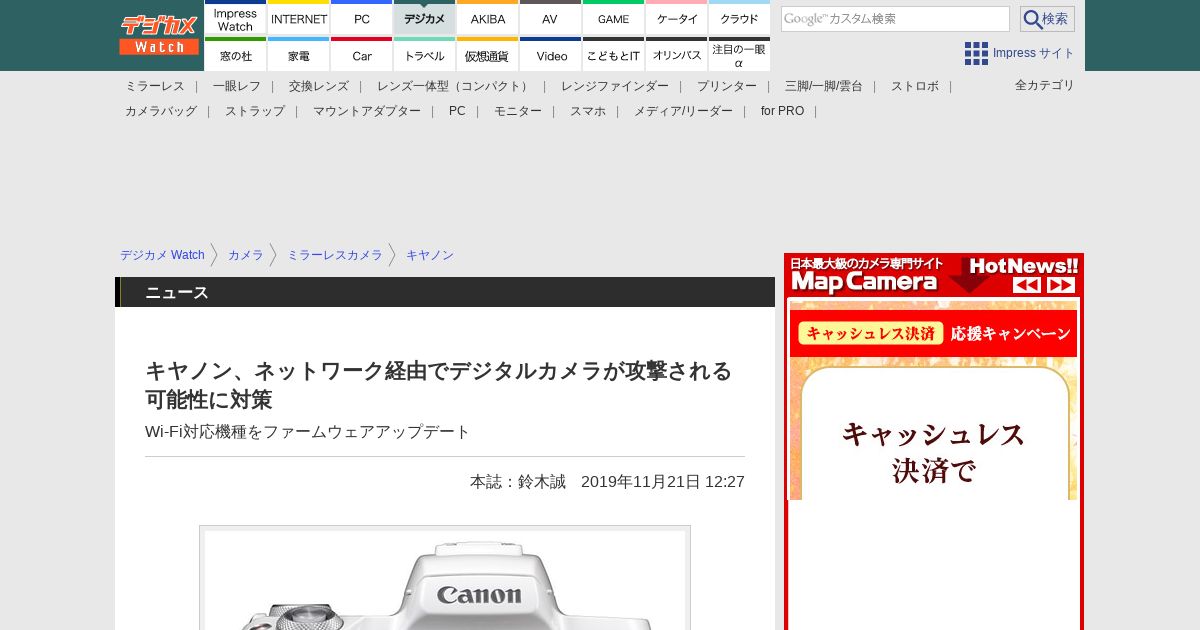Open the 全カテゴリ link

tap(1045, 85)
